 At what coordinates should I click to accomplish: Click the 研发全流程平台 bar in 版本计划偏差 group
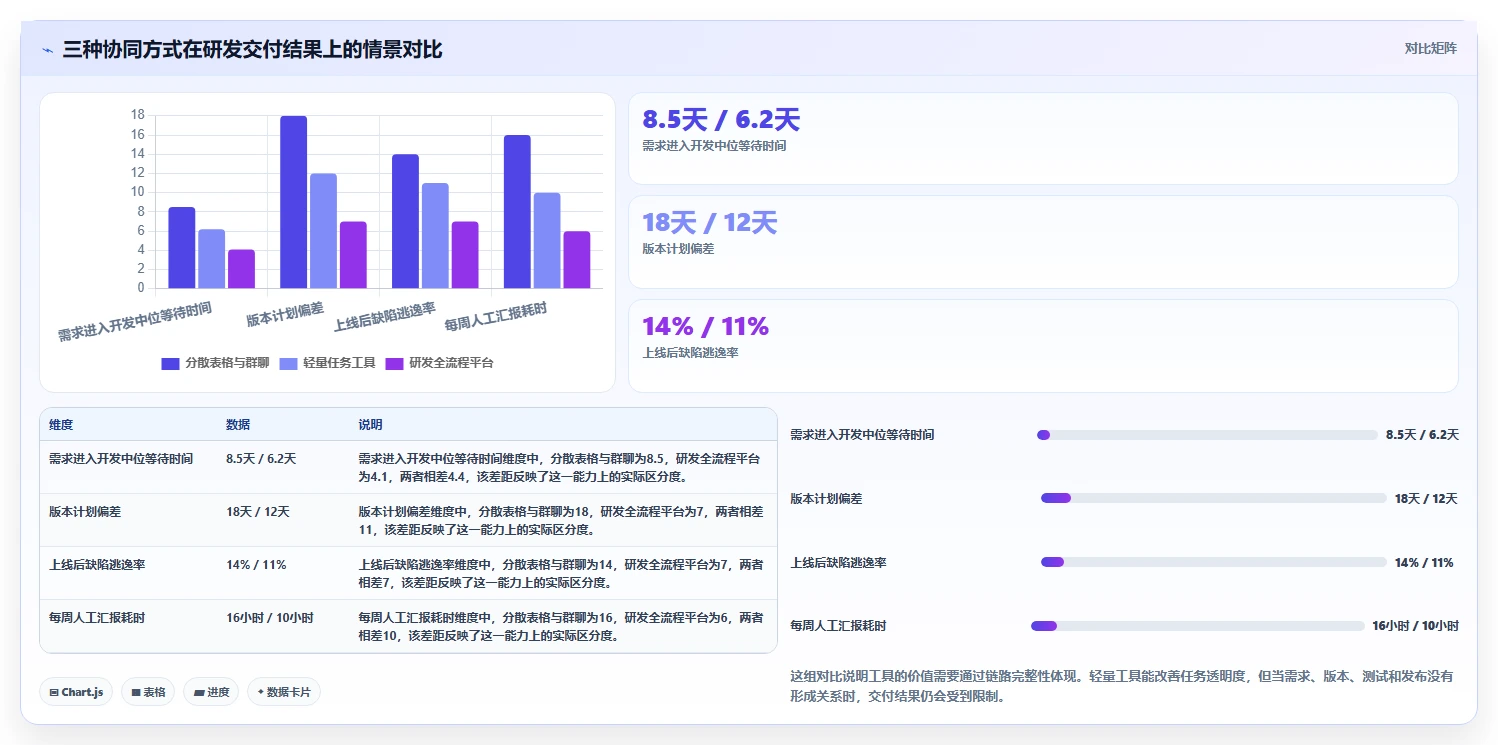click(353, 255)
